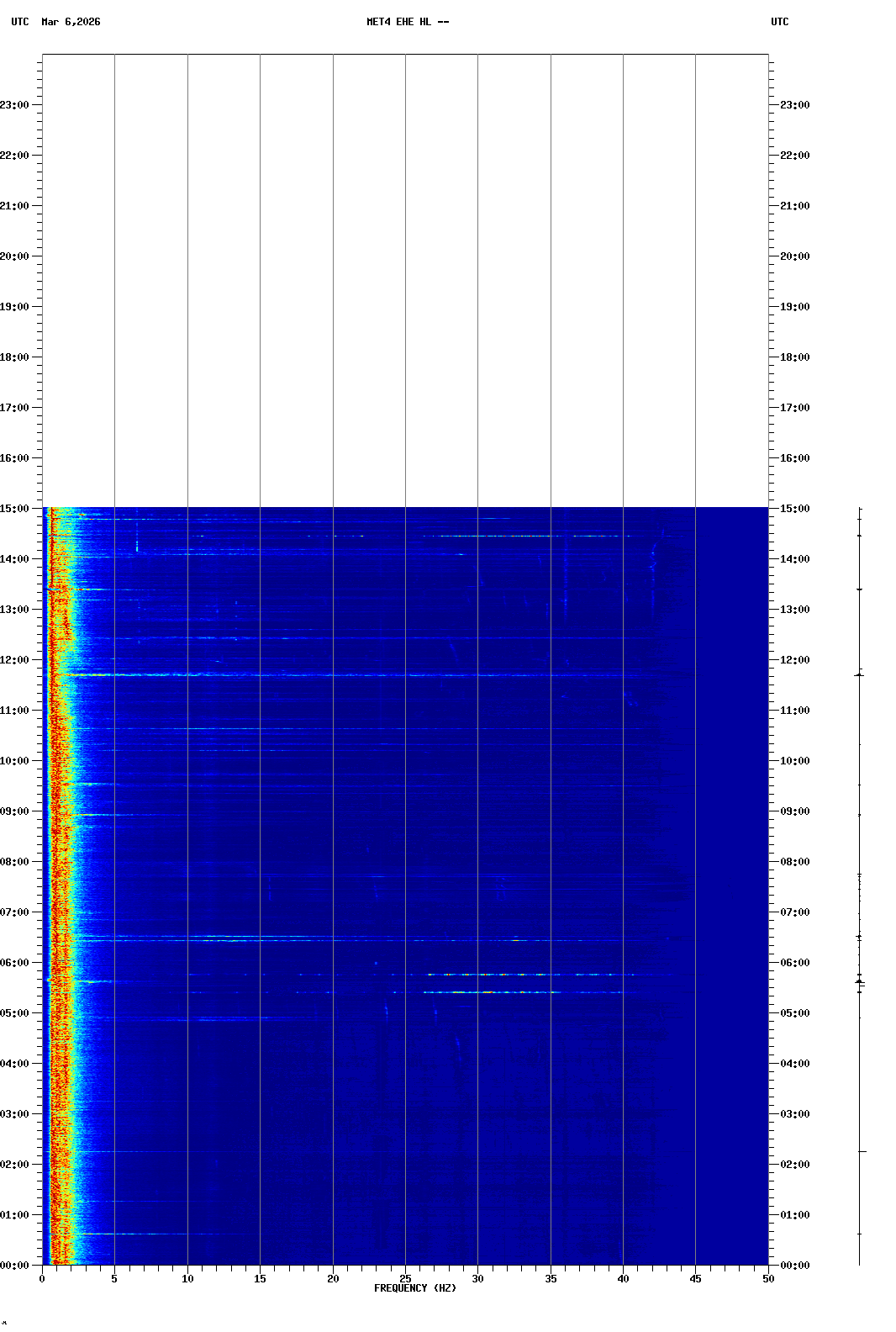
Task: Click the FREQUENCY (HZ) axis label
Action: [x=414, y=1288]
